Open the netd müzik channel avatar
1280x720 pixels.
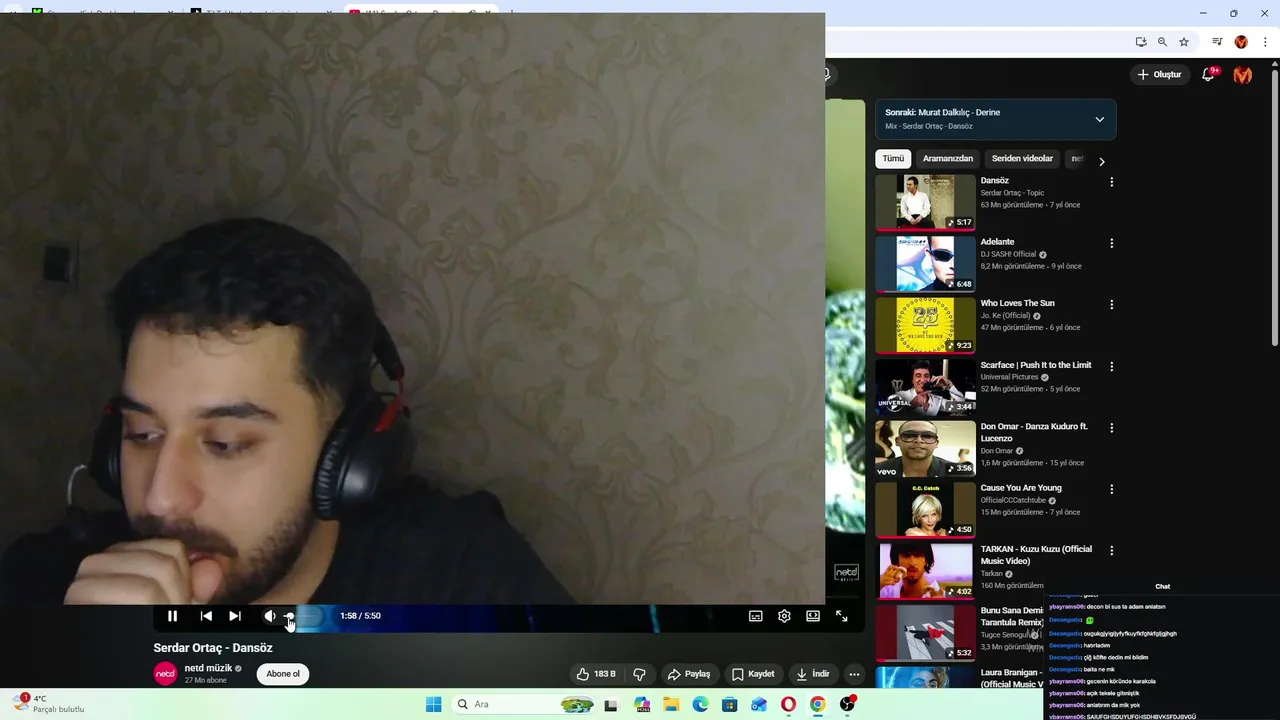[x=165, y=674]
